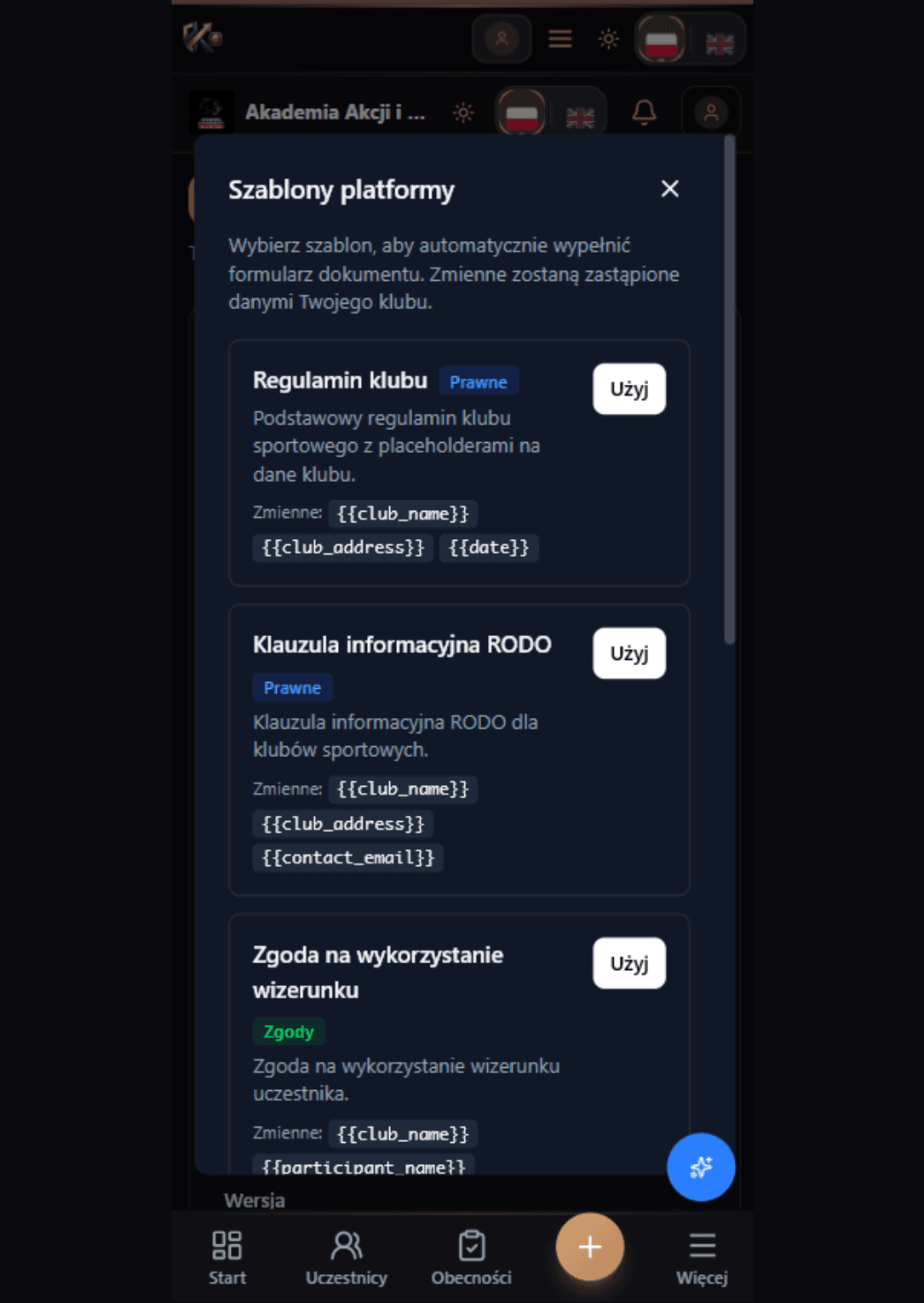The height and width of the screenshot is (1303, 924).
Task: Close the Szablony platformy dialog
Action: click(669, 189)
